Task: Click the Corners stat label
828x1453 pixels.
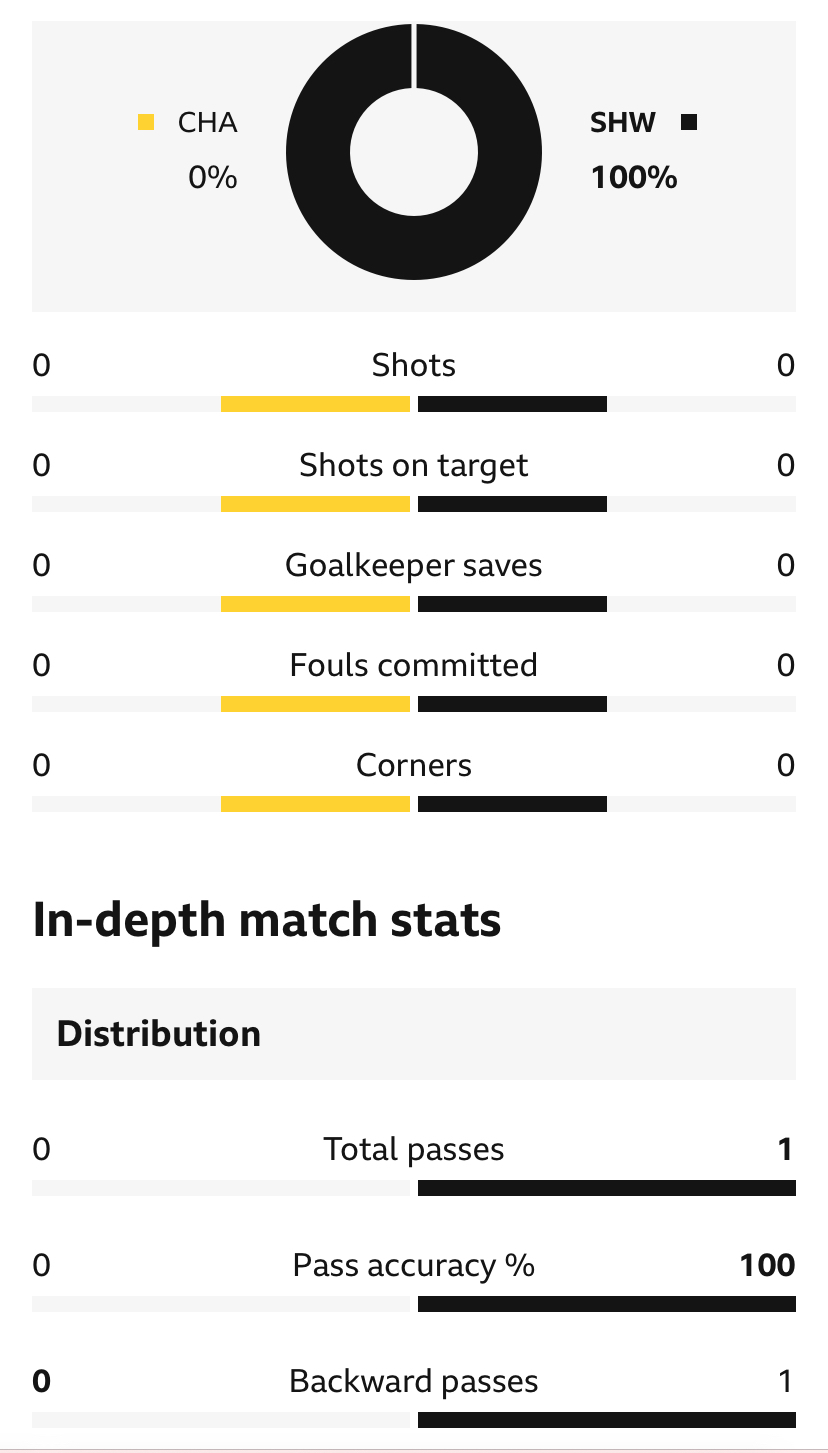Action: tap(414, 765)
